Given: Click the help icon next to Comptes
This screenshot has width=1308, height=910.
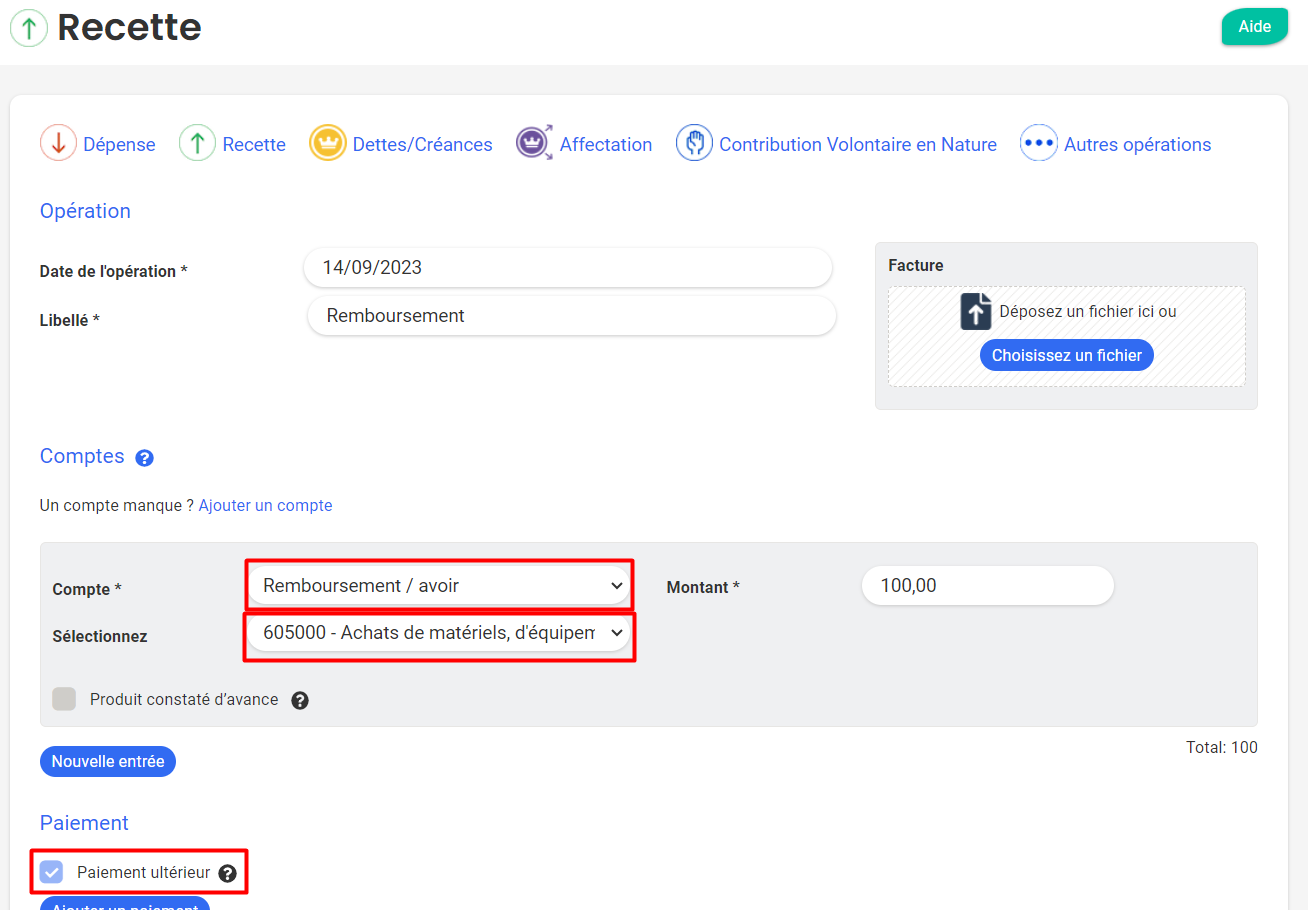Looking at the screenshot, I should coord(144,458).
